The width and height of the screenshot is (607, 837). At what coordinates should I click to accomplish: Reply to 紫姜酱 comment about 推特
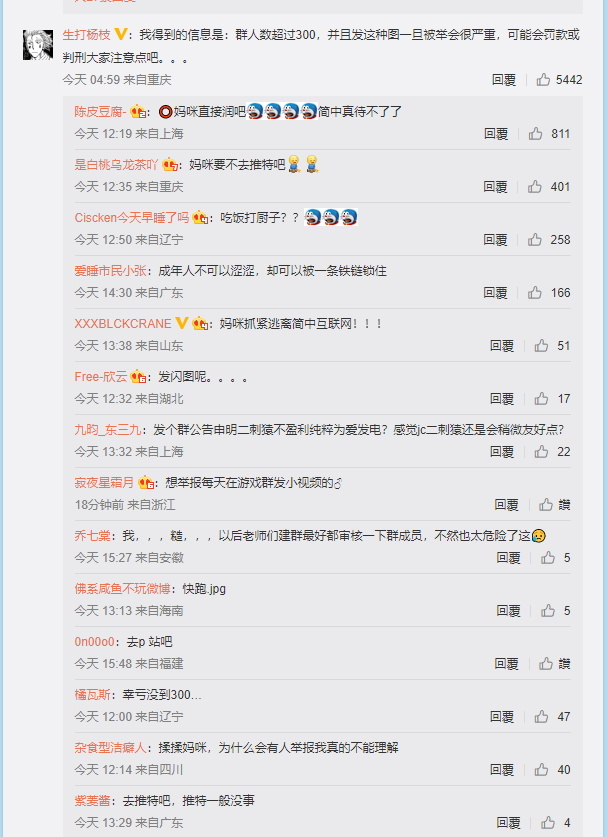508,823
